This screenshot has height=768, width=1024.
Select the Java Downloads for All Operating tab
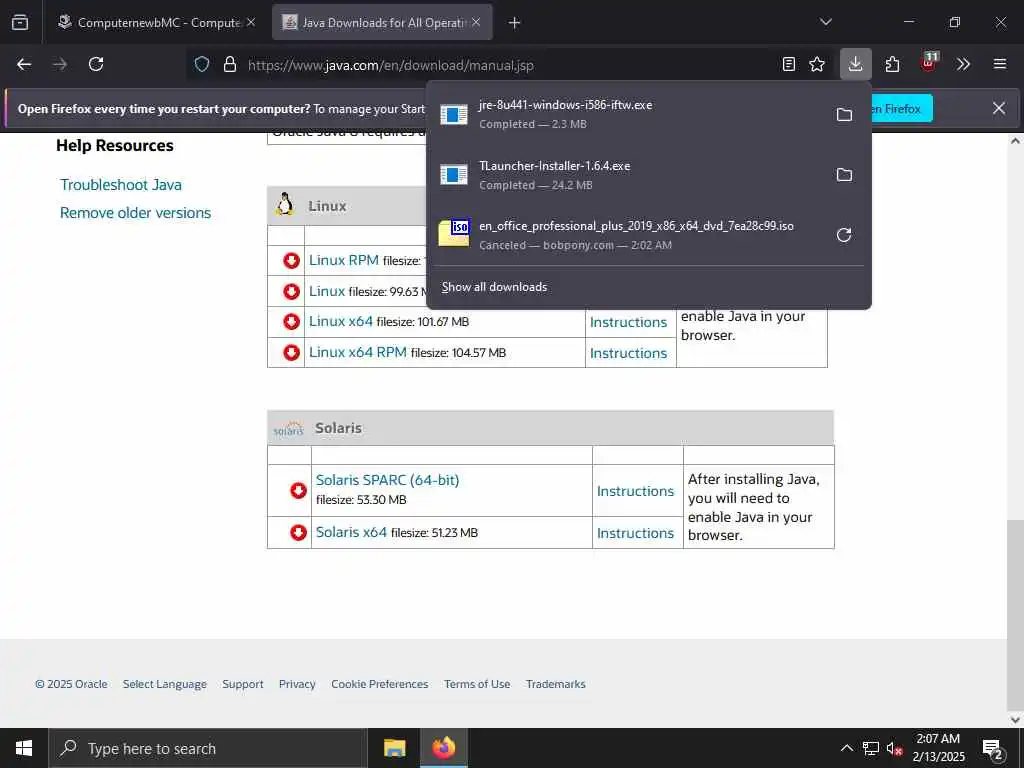382,22
